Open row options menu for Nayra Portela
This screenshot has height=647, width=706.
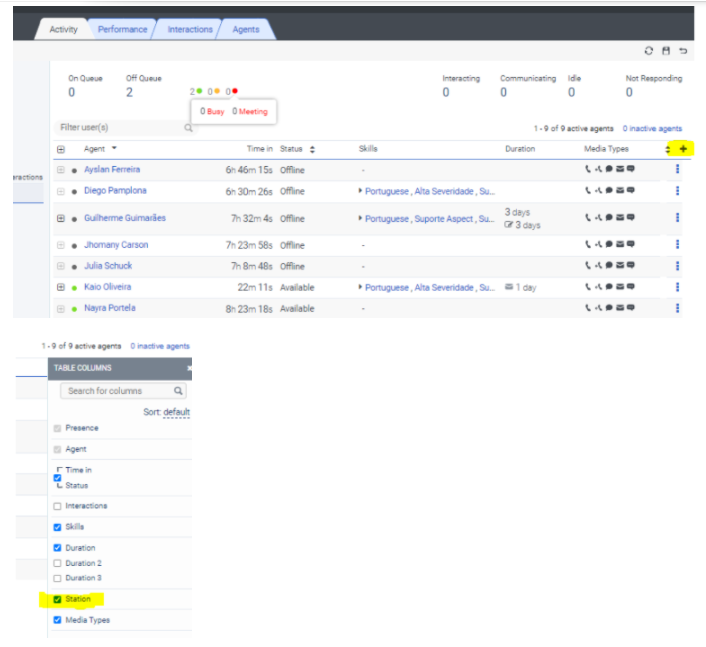click(677, 308)
